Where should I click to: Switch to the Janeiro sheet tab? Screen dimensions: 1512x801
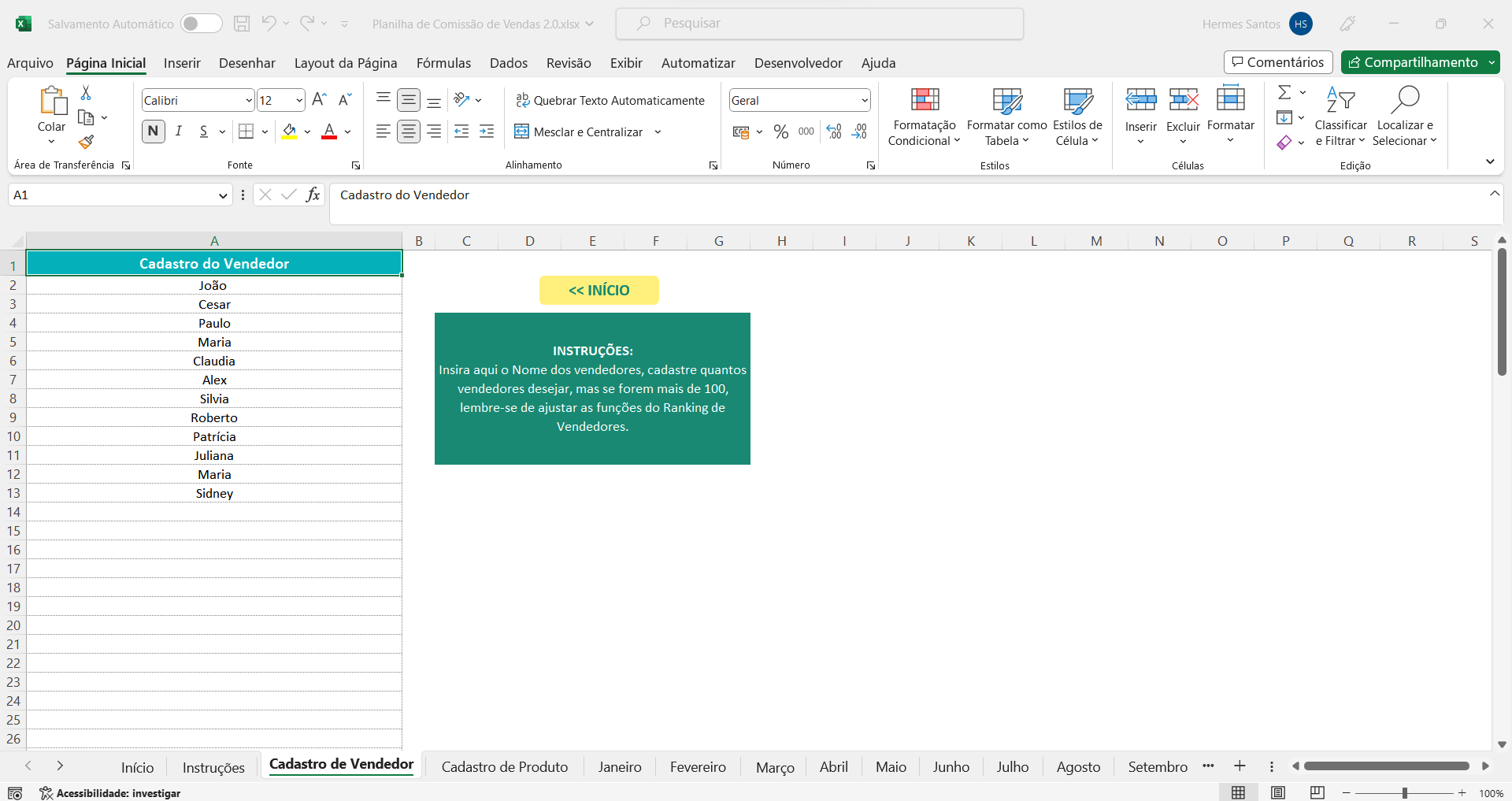pyautogui.click(x=620, y=766)
